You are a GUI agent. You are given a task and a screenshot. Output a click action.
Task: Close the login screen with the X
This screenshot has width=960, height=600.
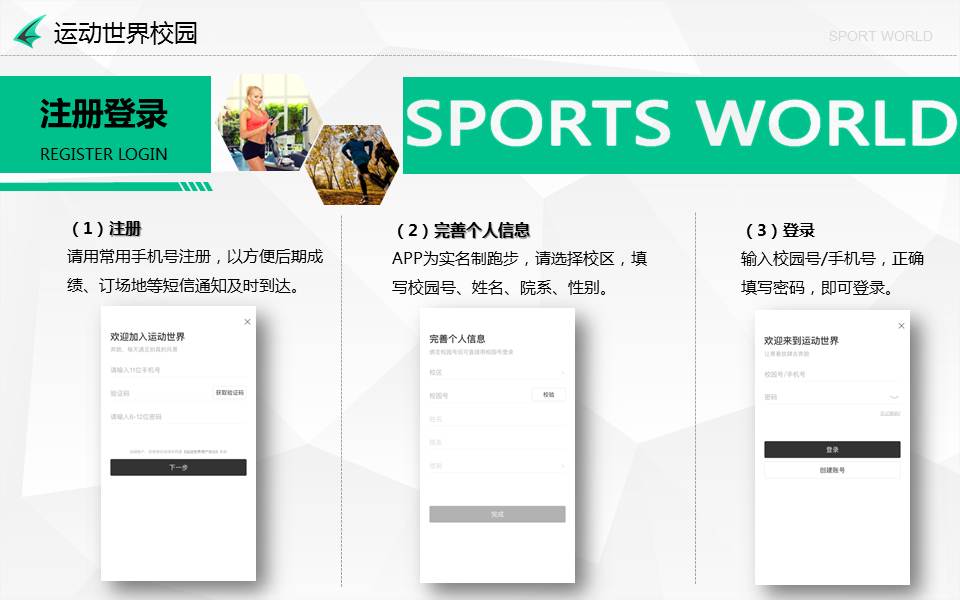901,326
